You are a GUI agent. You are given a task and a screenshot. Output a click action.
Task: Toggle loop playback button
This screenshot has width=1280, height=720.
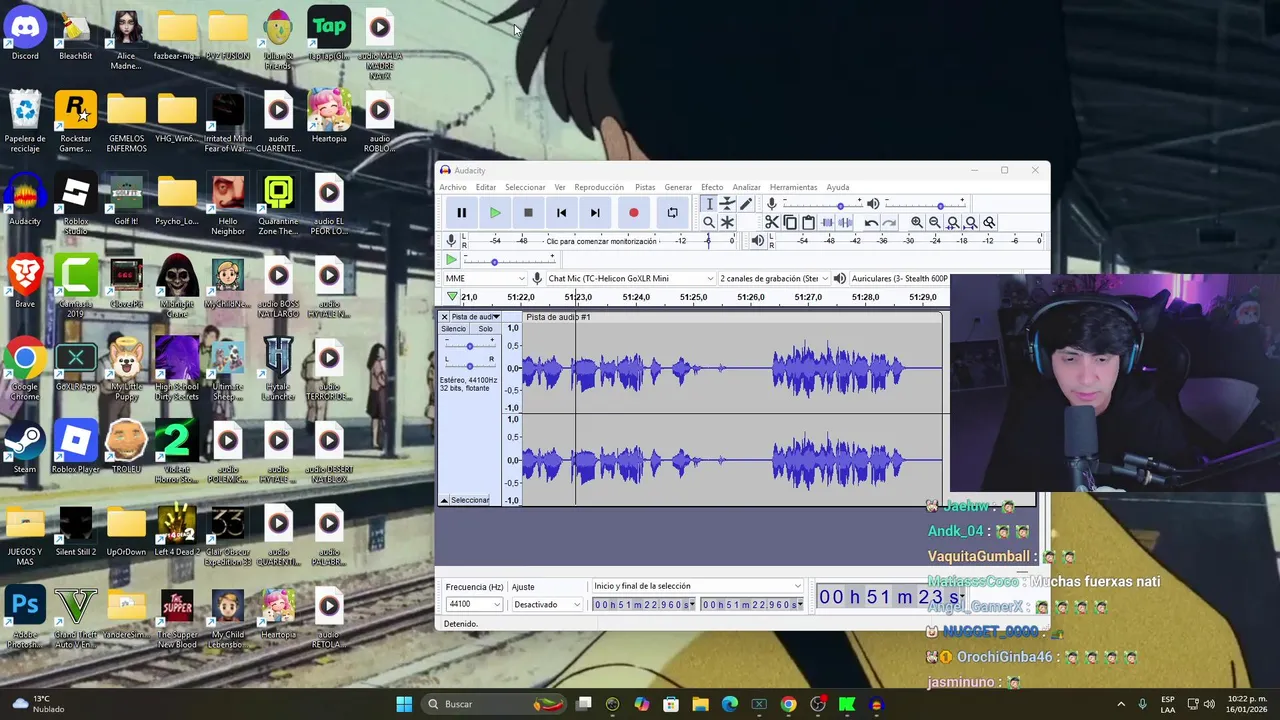(x=672, y=212)
